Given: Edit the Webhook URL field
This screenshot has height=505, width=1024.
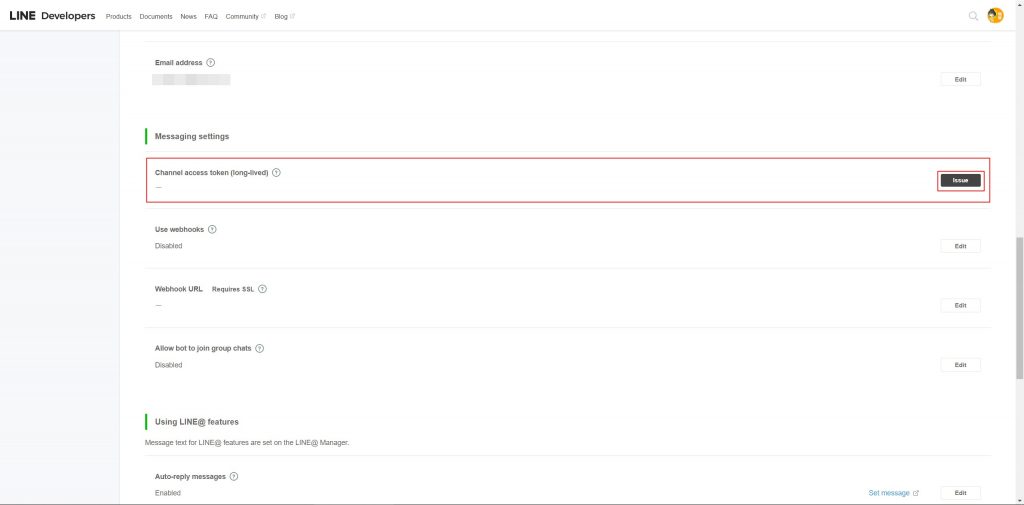Looking at the screenshot, I should [960, 305].
